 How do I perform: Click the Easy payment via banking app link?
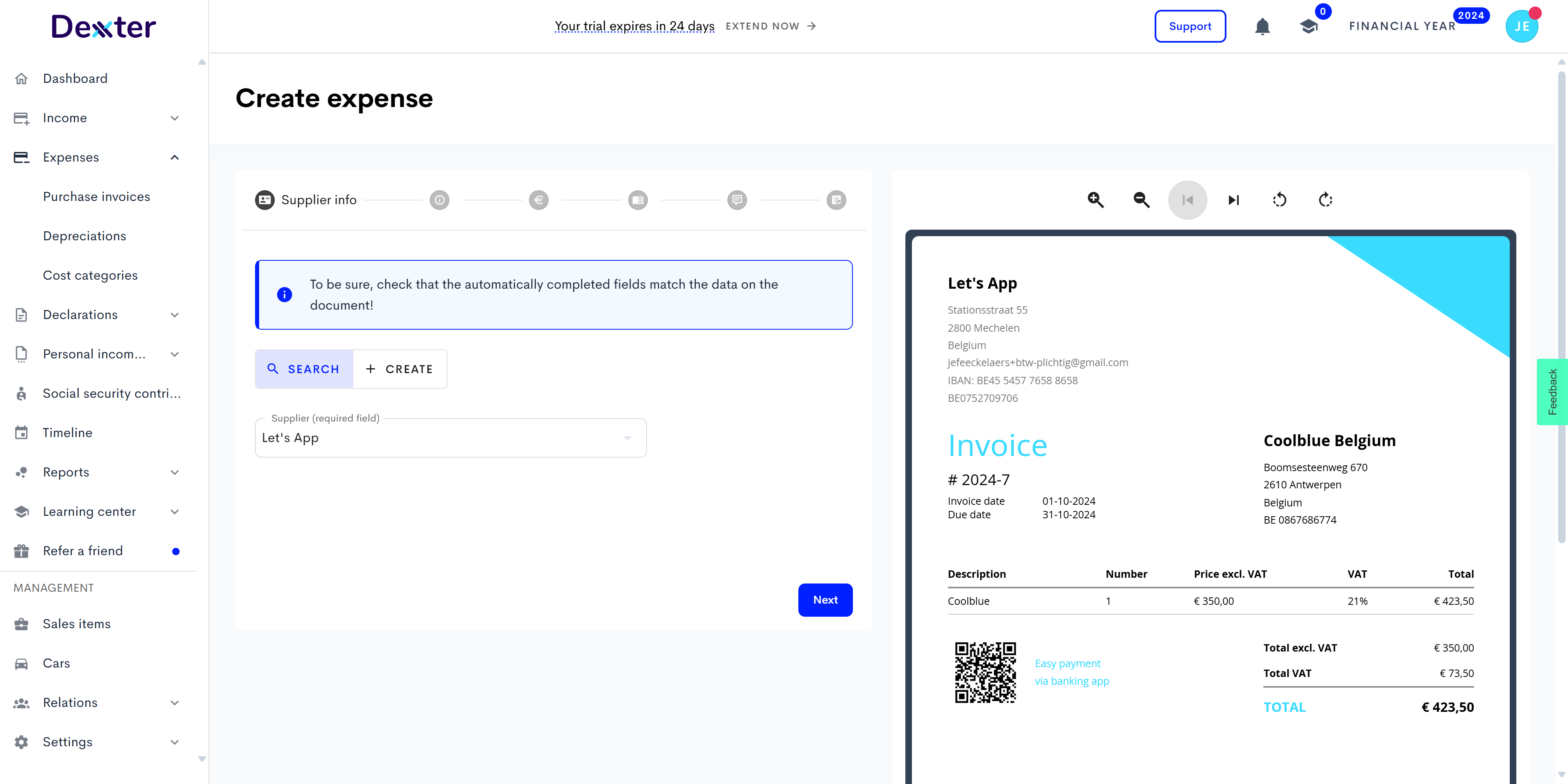coord(1072,672)
